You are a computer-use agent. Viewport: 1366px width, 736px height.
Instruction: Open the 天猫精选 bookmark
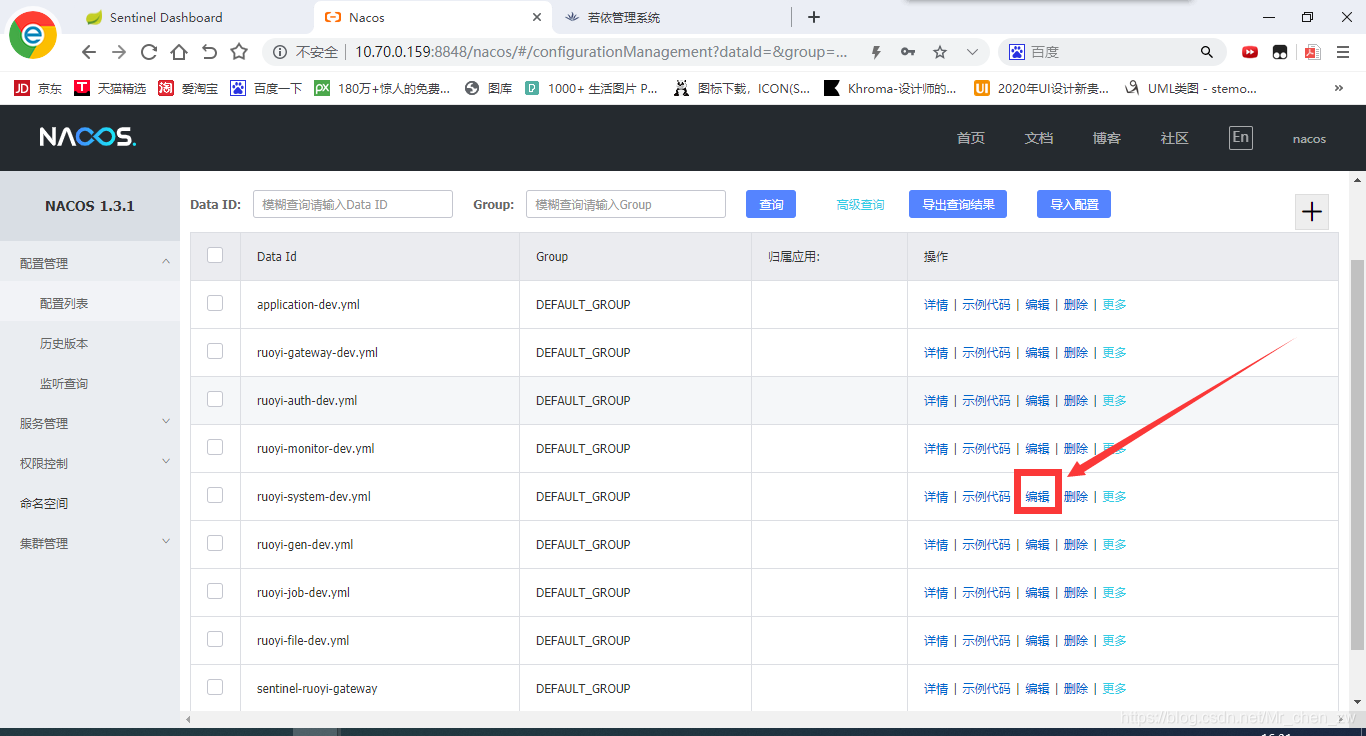pyautogui.click(x=110, y=88)
